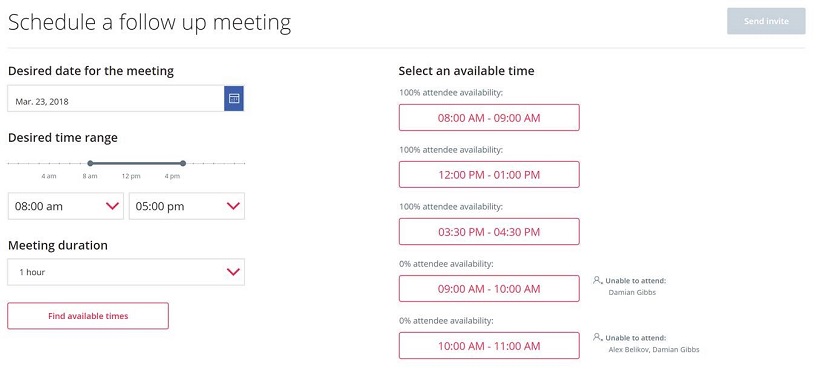820x371 pixels.
Task: Click the 12 pm mark on time slider
Action: pos(131,176)
